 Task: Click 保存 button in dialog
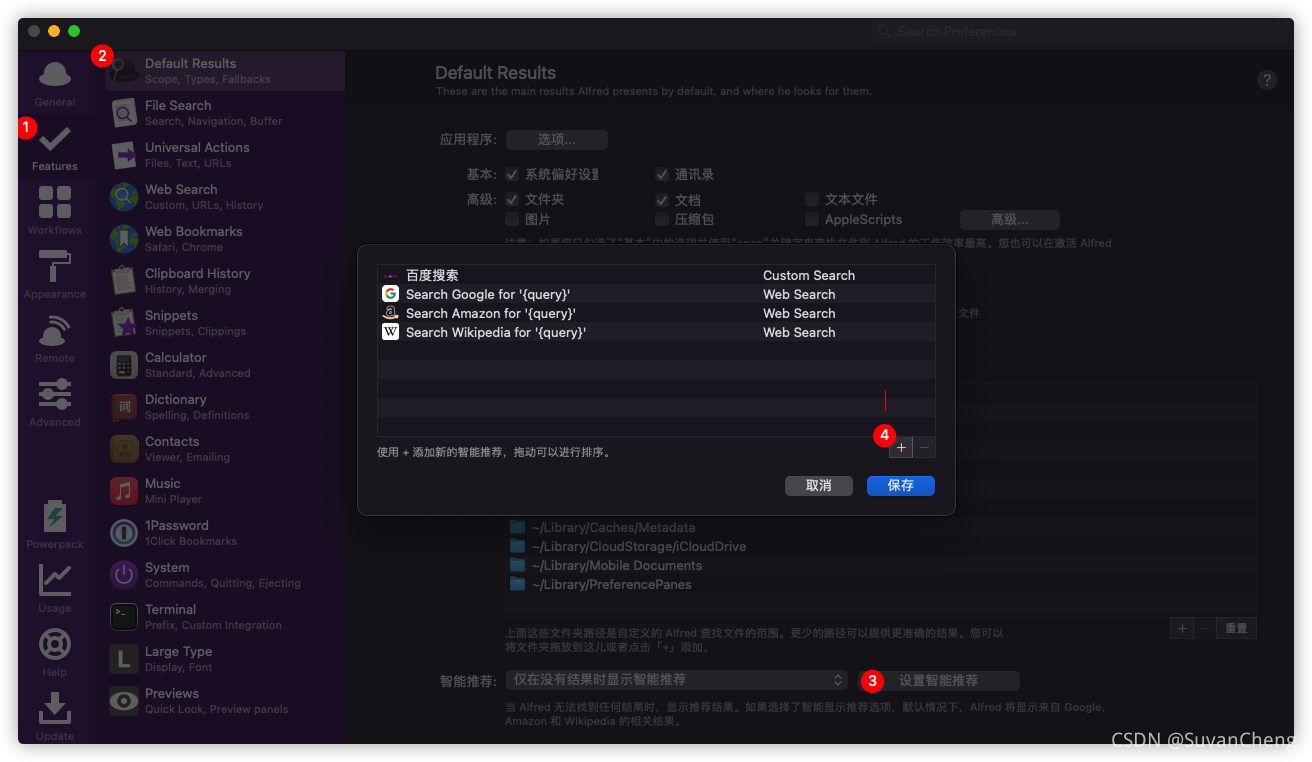[x=900, y=485]
